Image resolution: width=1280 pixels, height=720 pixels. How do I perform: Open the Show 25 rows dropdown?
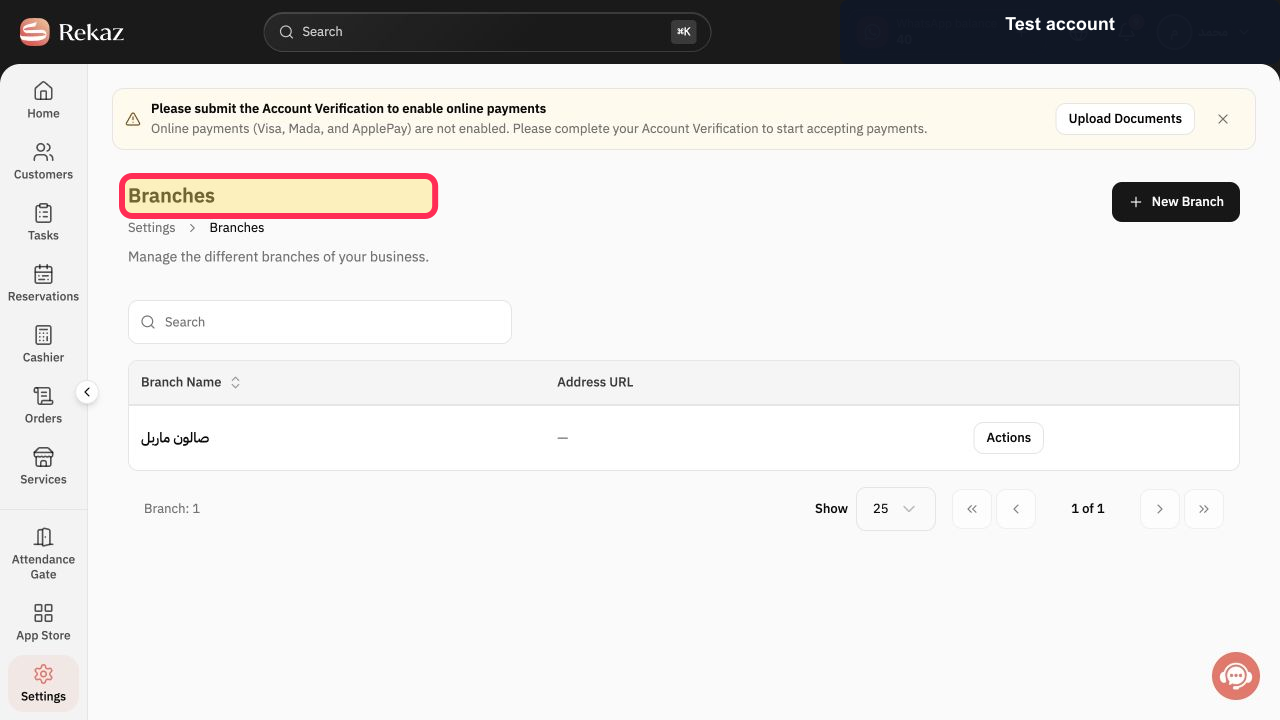[x=896, y=508]
